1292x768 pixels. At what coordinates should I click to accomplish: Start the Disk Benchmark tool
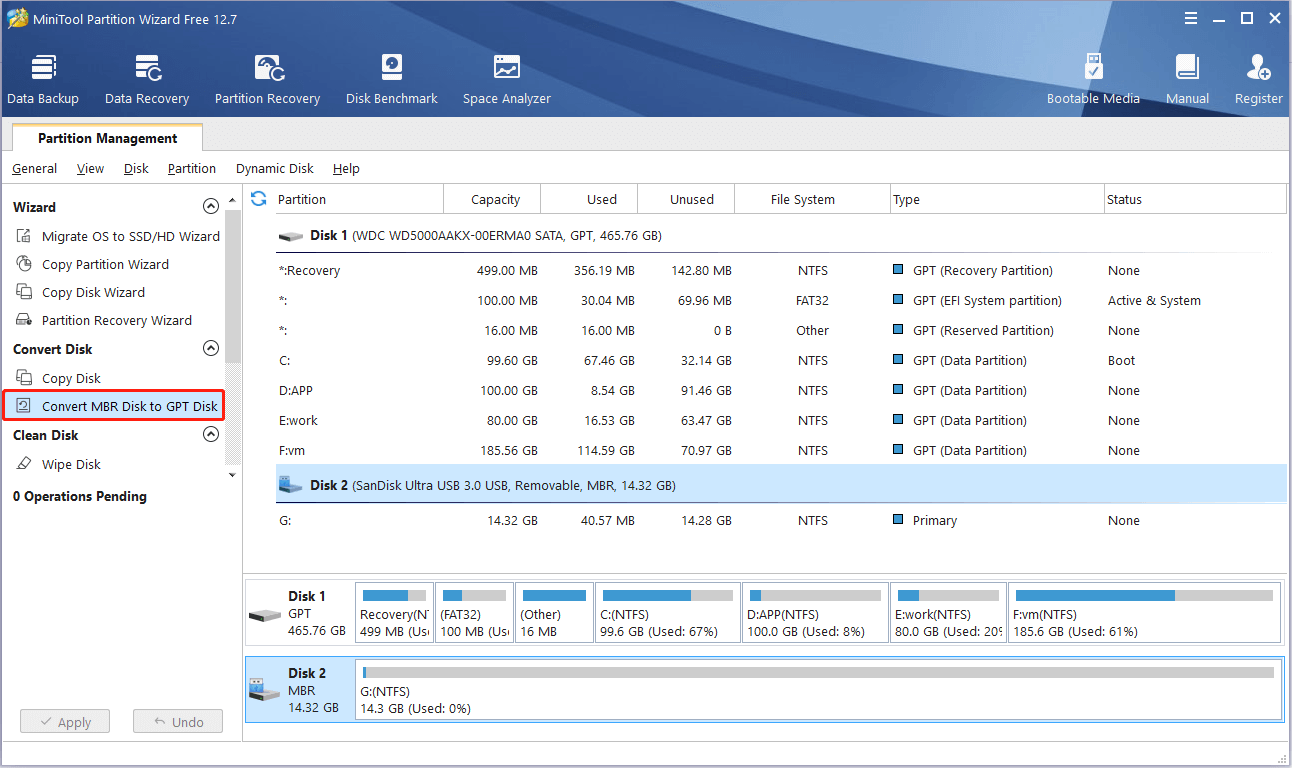[x=392, y=80]
